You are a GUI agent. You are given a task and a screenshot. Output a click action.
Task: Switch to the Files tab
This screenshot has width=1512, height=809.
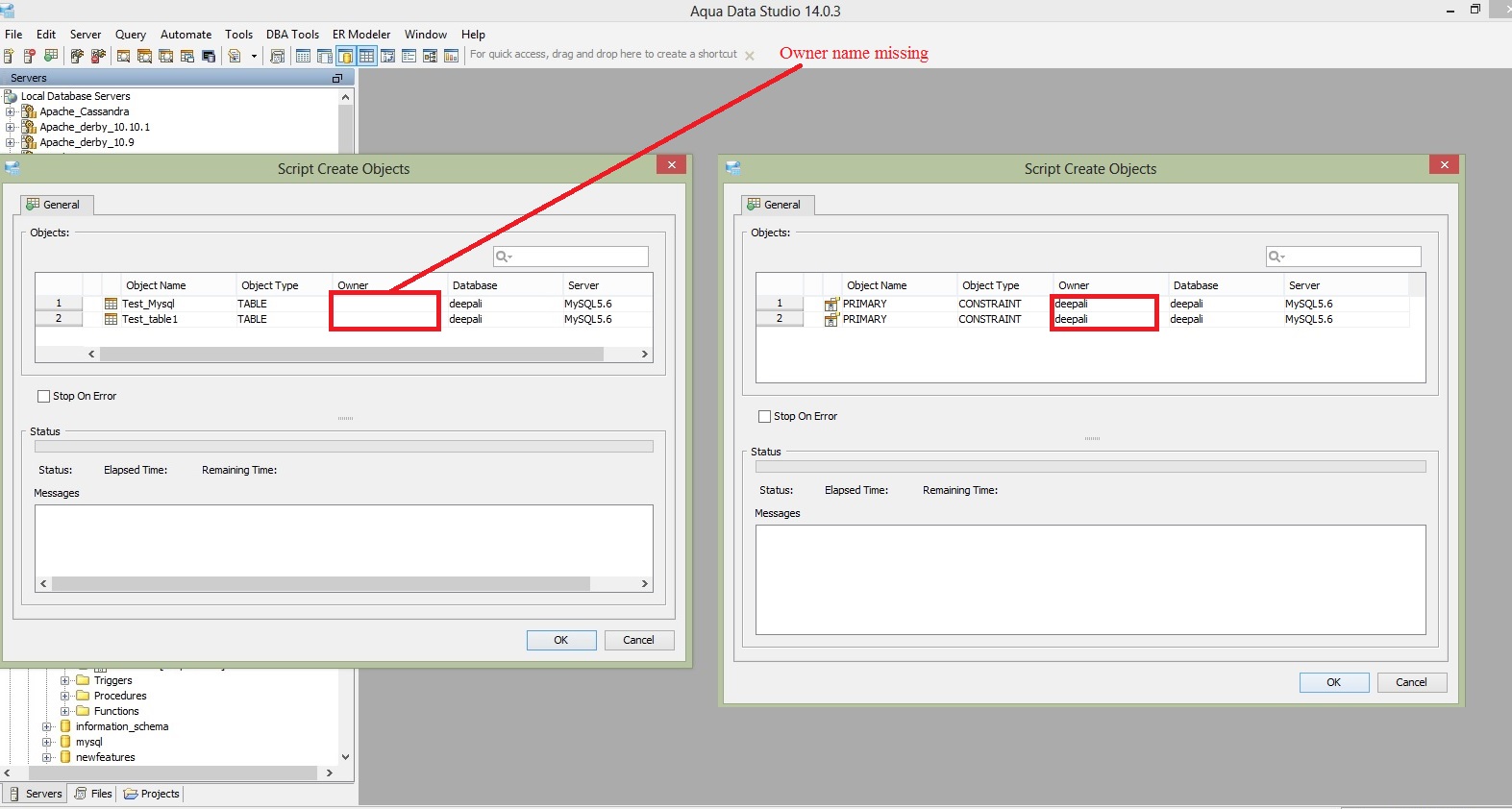pyautogui.click(x=93, y=794)
